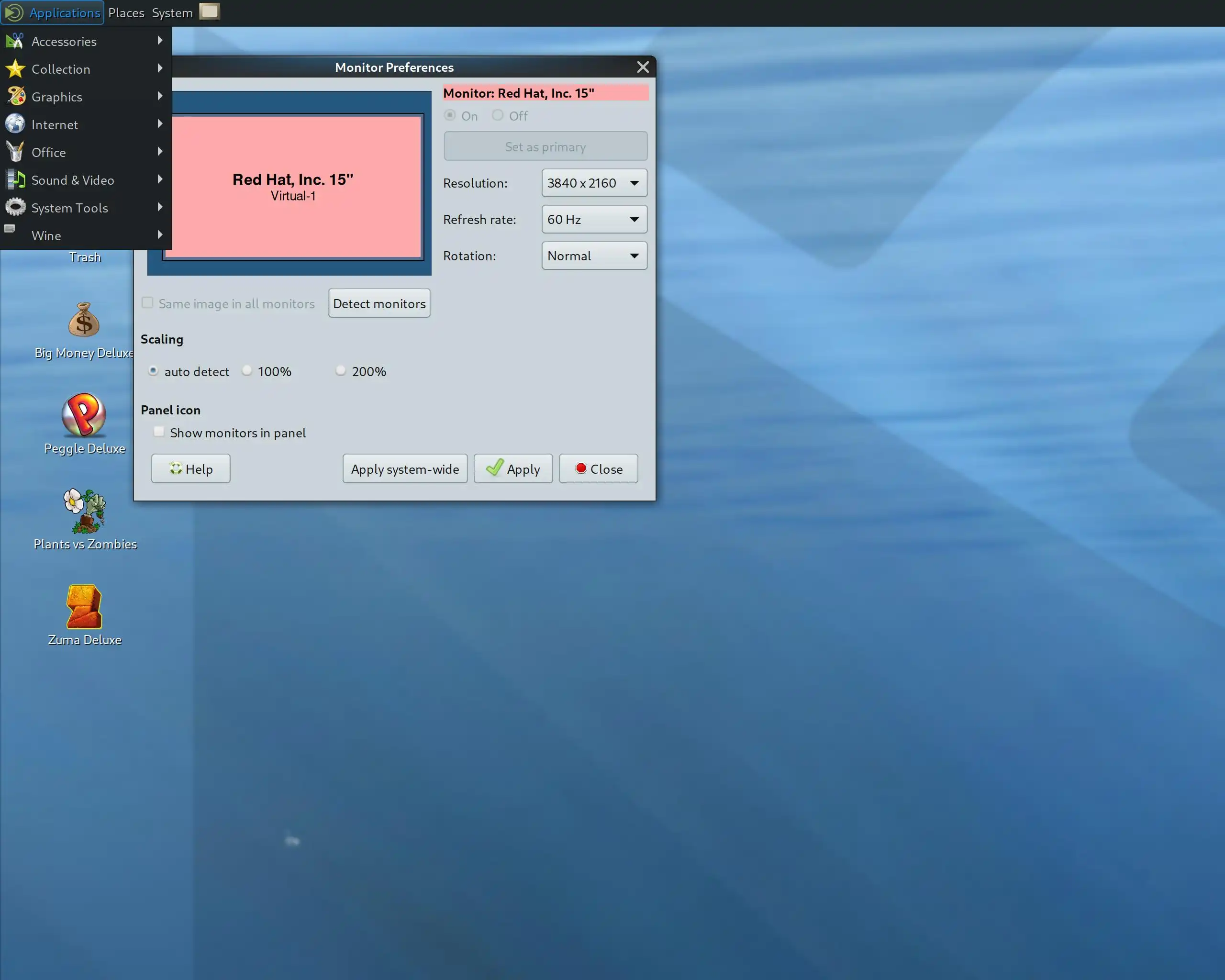This screenshot has width=1225, height=980.
Task: Enable Show monitors in panel checkbox
Action: (159, 432)
